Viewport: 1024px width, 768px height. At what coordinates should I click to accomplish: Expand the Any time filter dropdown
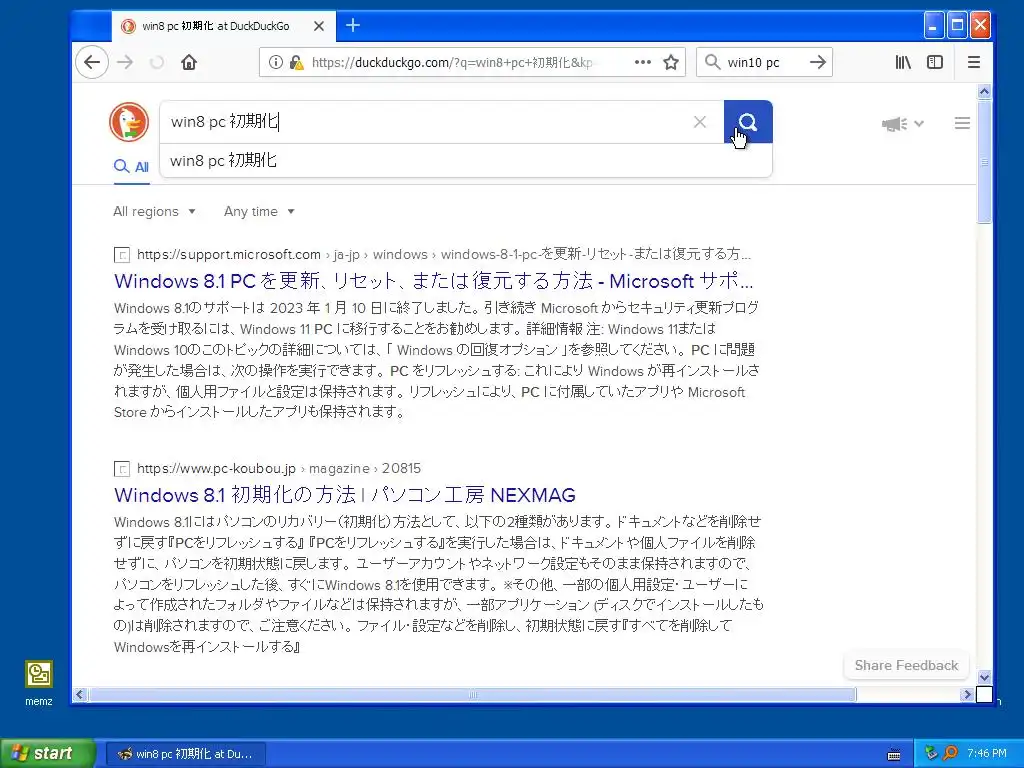point(259,212)
